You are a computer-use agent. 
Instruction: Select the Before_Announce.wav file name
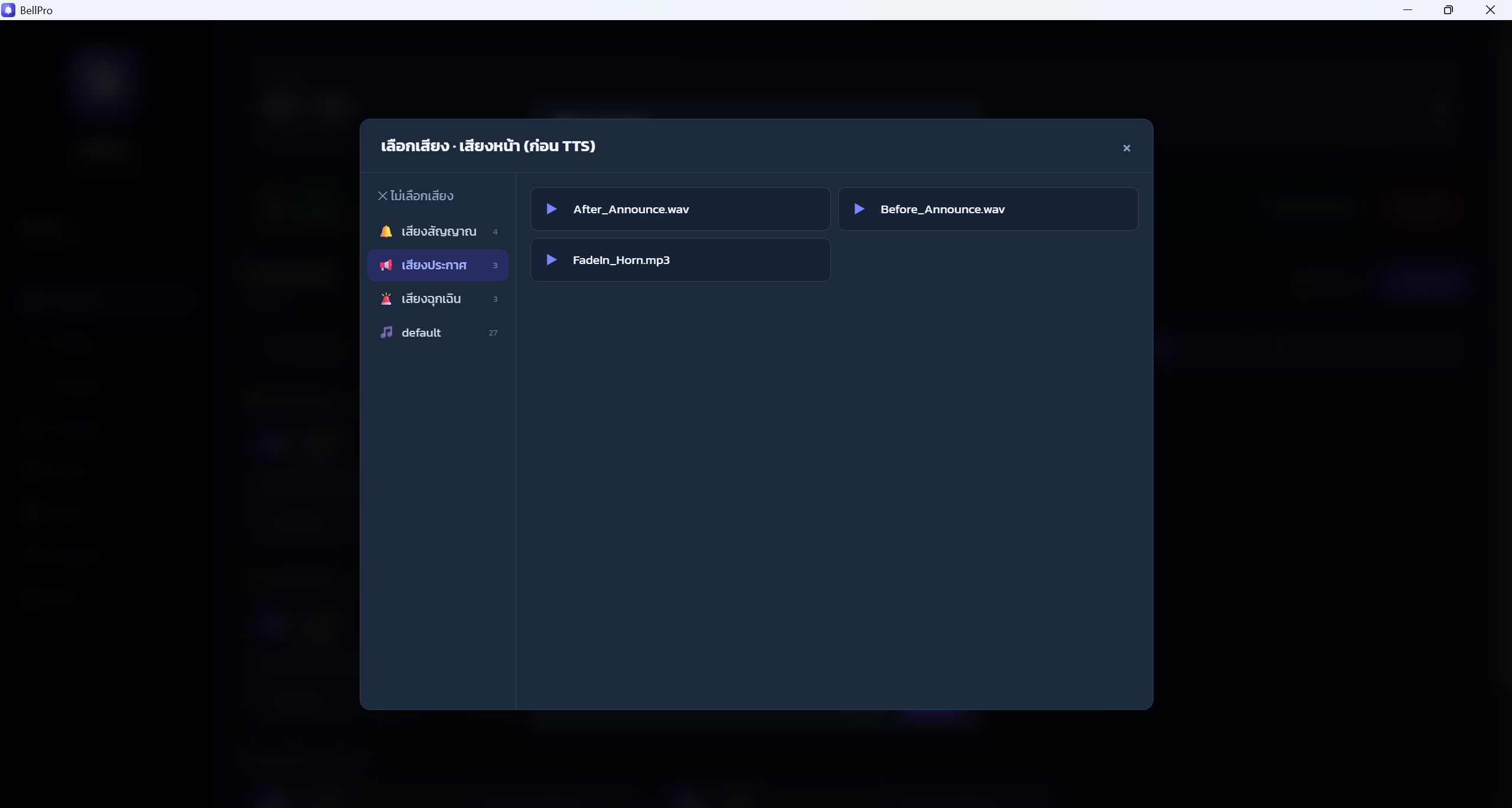pos(942,209)
